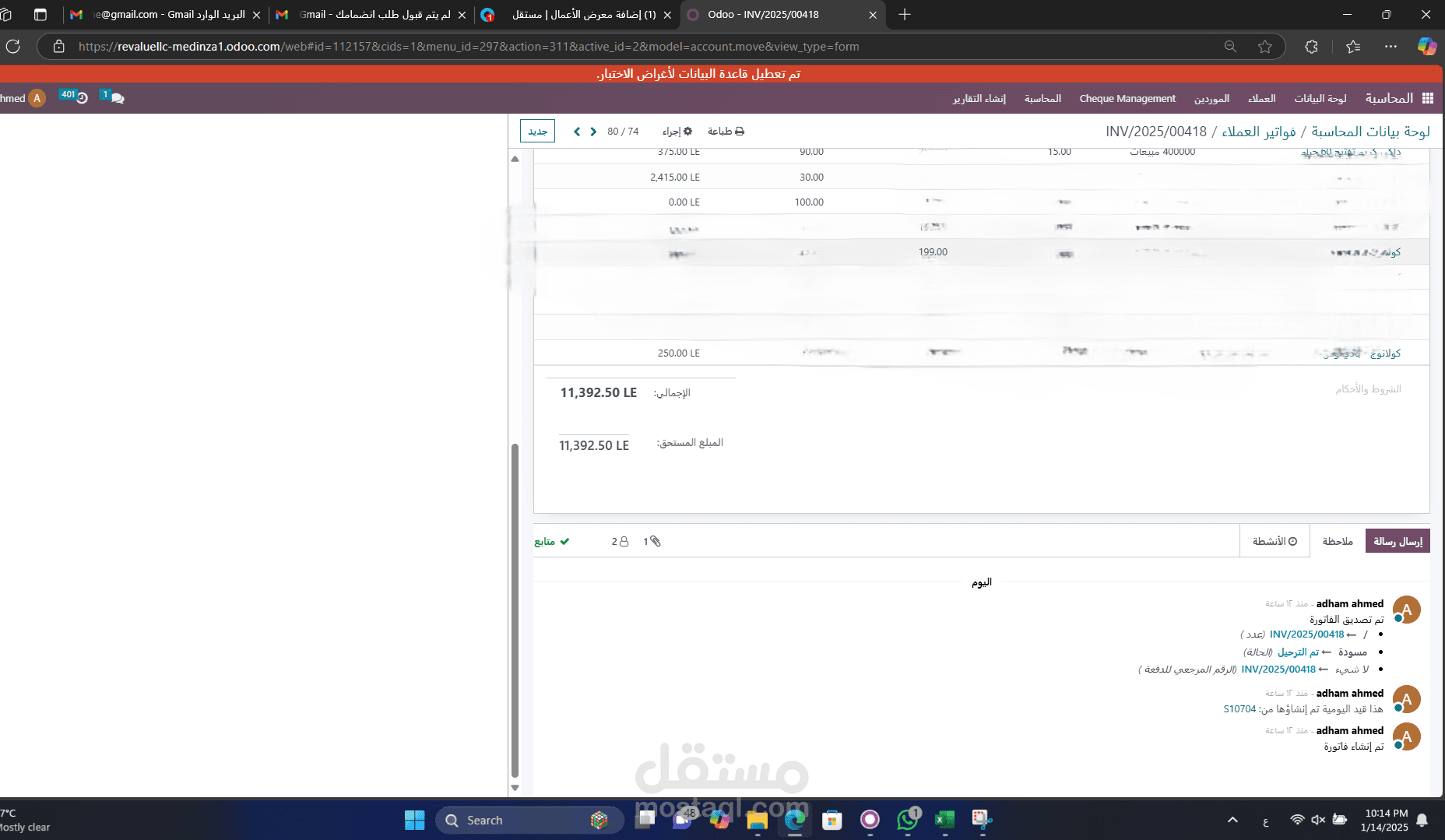The height and width of the screenshot is (840, 1445).
Task: Open the إنشاء التقارير reporting menu
Action: point(979,98)
